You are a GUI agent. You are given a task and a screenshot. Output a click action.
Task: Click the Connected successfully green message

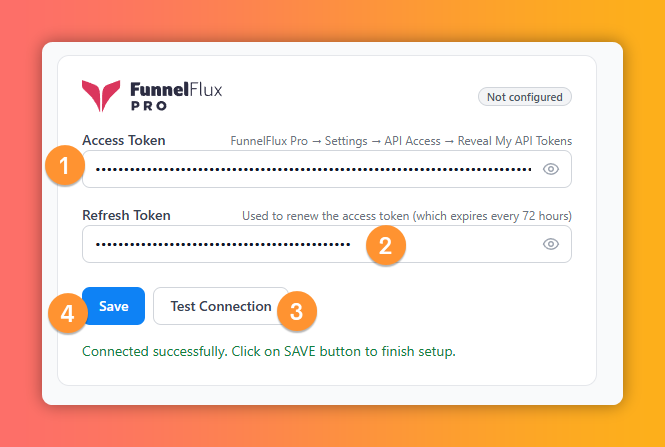pyautogui.click(x=269, y=352)
